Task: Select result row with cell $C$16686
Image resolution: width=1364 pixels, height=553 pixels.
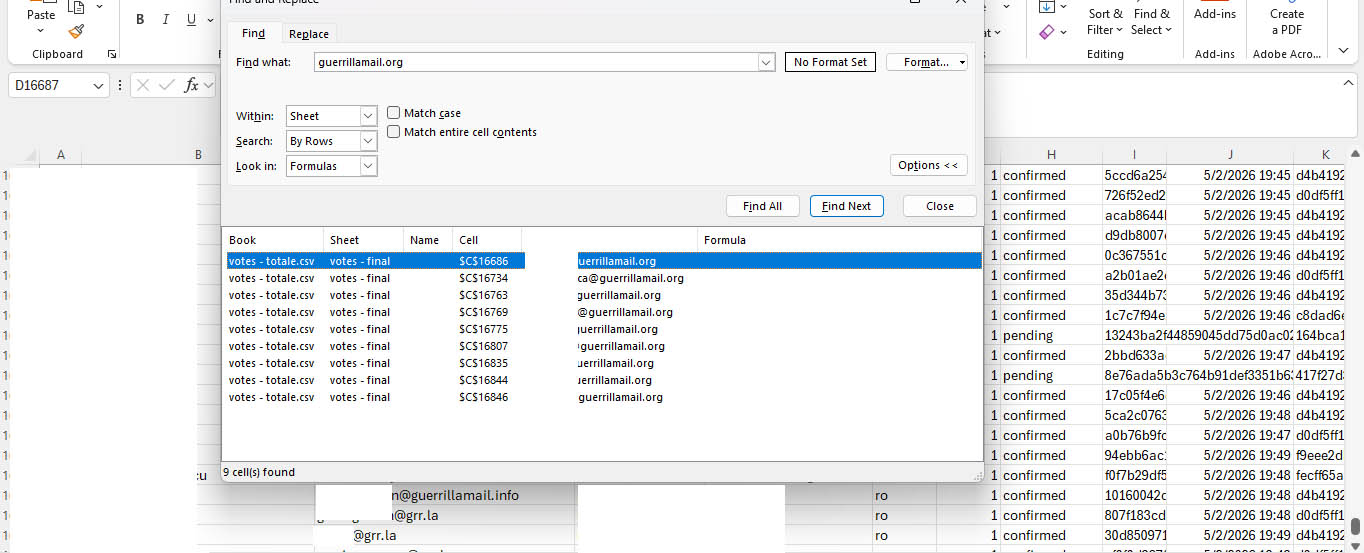Action: tap(602, 261)
